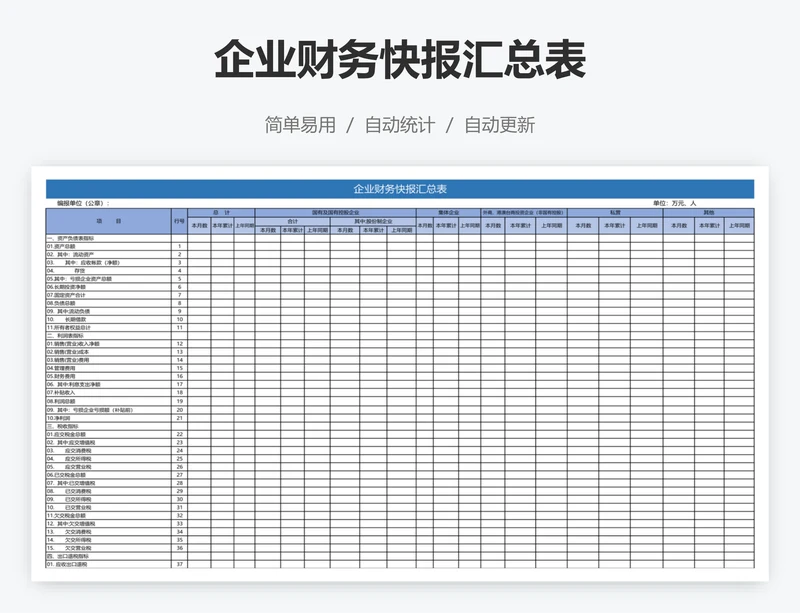Click 本年累计 header under 总计
This screenshot has height=613, width=800.
pos(222,226)
